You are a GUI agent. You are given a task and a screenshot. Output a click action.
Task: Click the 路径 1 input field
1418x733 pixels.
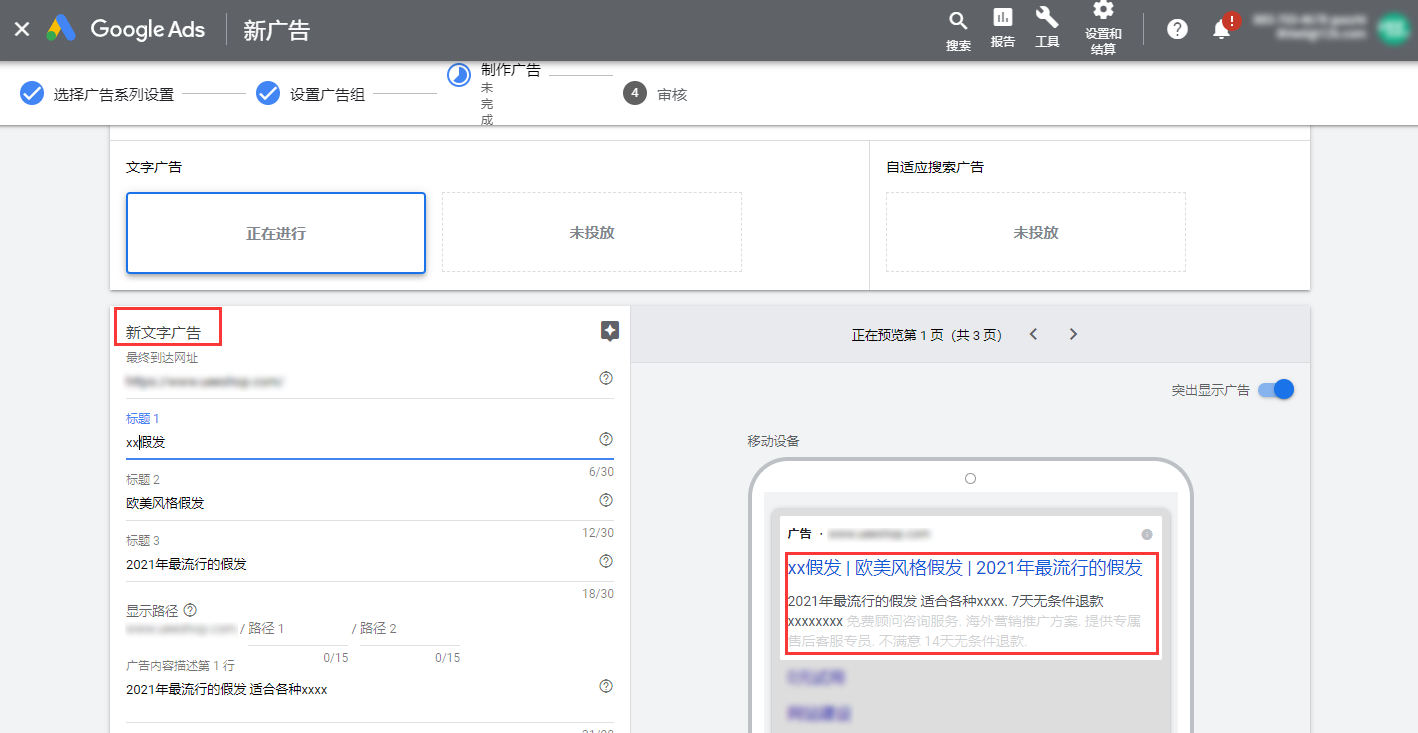[x=298, y=629]
